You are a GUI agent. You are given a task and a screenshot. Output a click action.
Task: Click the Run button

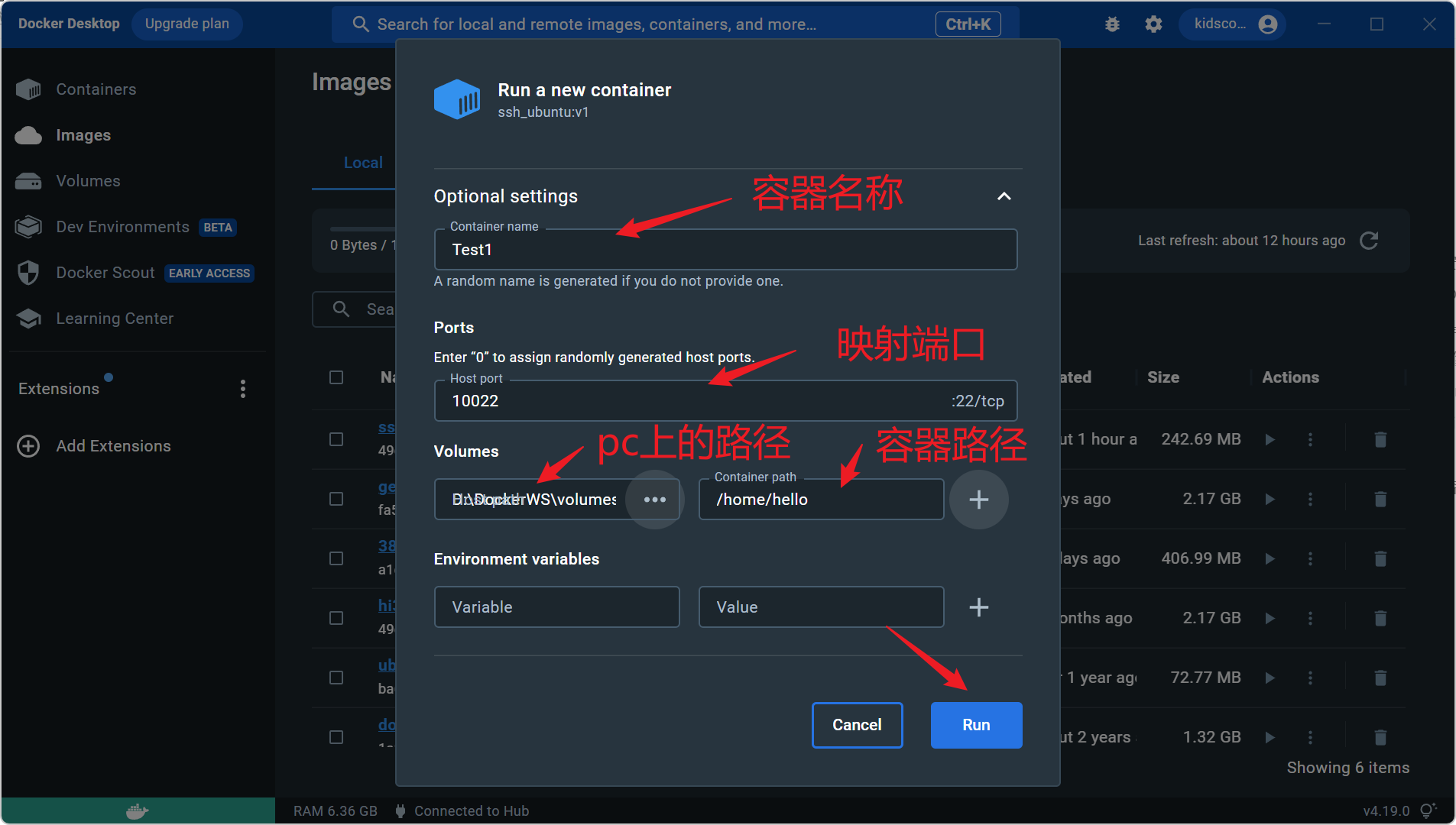point(976,725)
